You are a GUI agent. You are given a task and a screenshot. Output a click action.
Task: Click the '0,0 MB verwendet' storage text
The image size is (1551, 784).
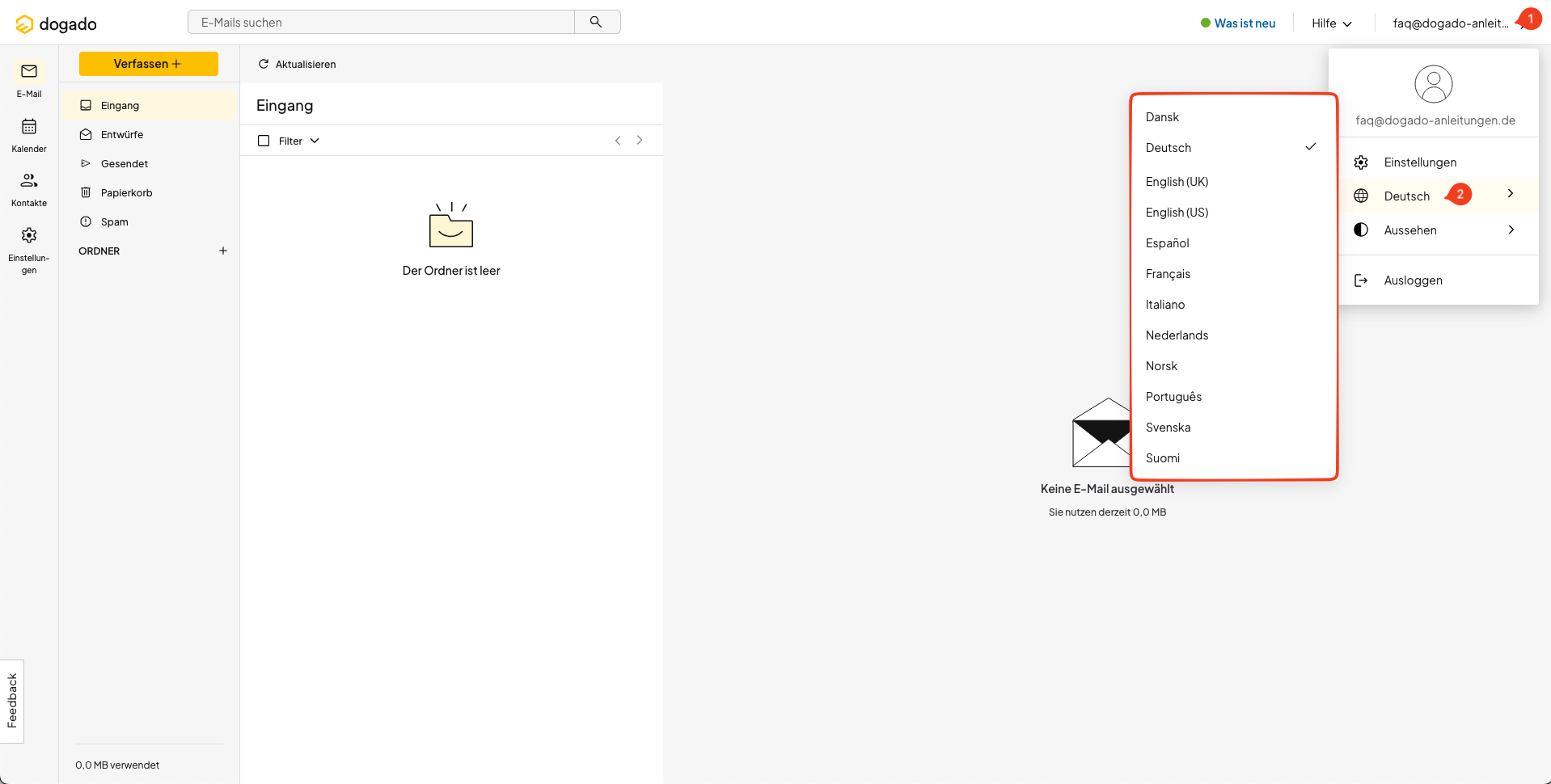117,765
